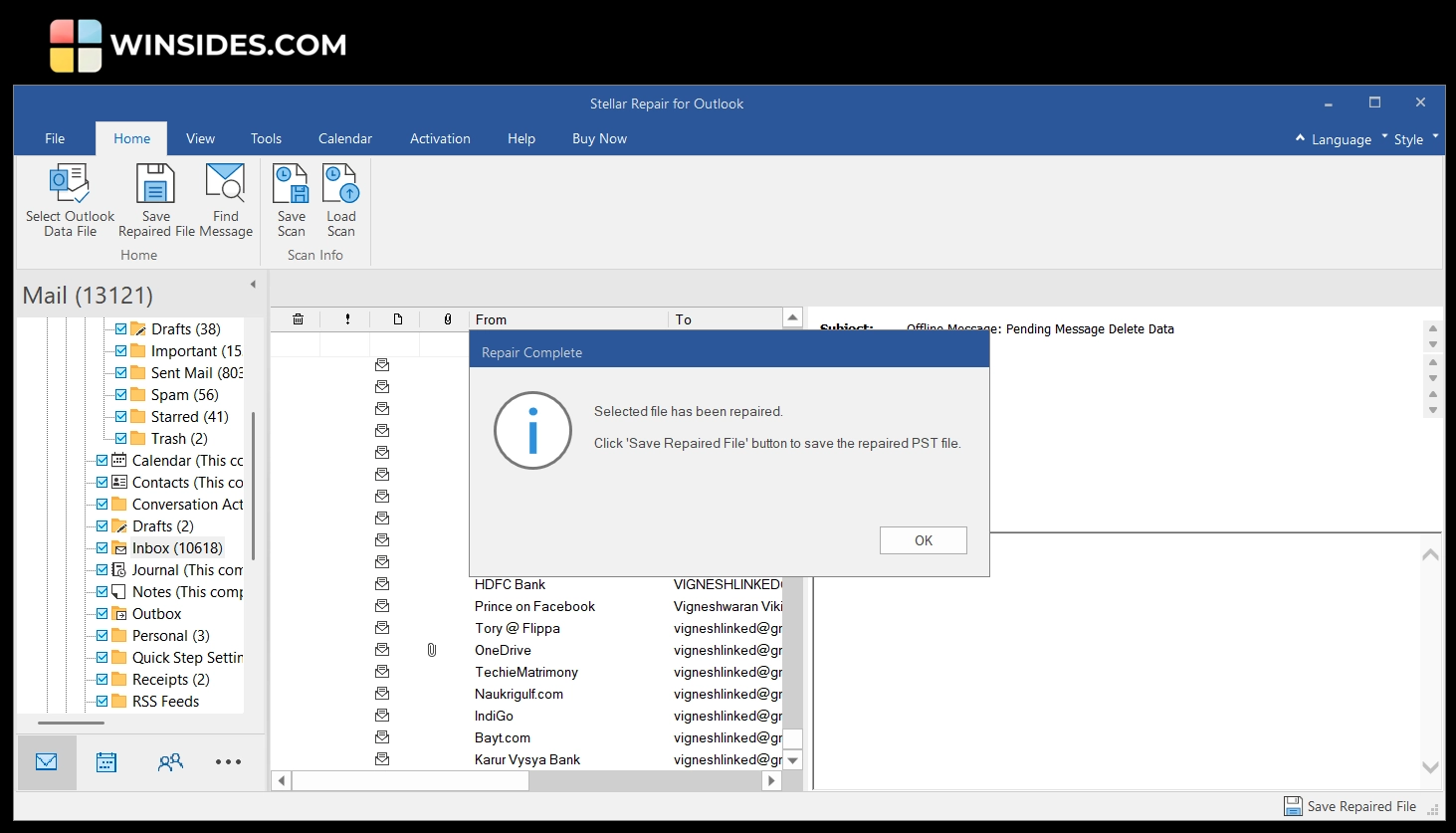The width and height of the screenshot is (1456, 833).
Task: Open Help ribbon tab
Action: point(521,138)
